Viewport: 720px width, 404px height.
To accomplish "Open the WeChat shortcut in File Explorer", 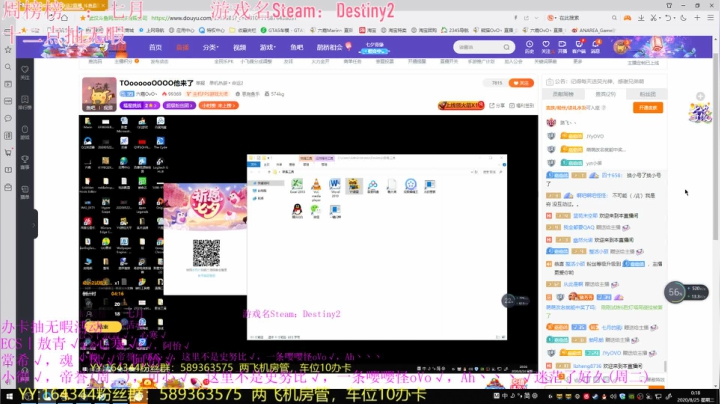I will [x=315, y=211].
